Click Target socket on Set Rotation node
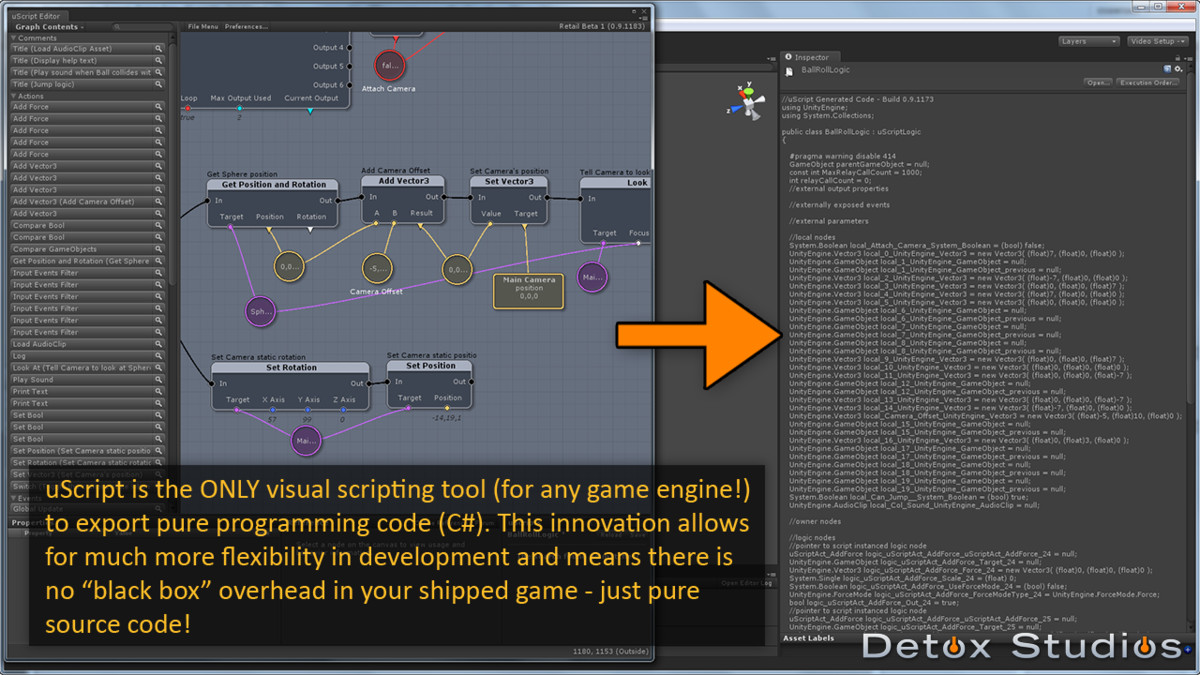Screen dimensions: 1200x675 click(235, 410)
